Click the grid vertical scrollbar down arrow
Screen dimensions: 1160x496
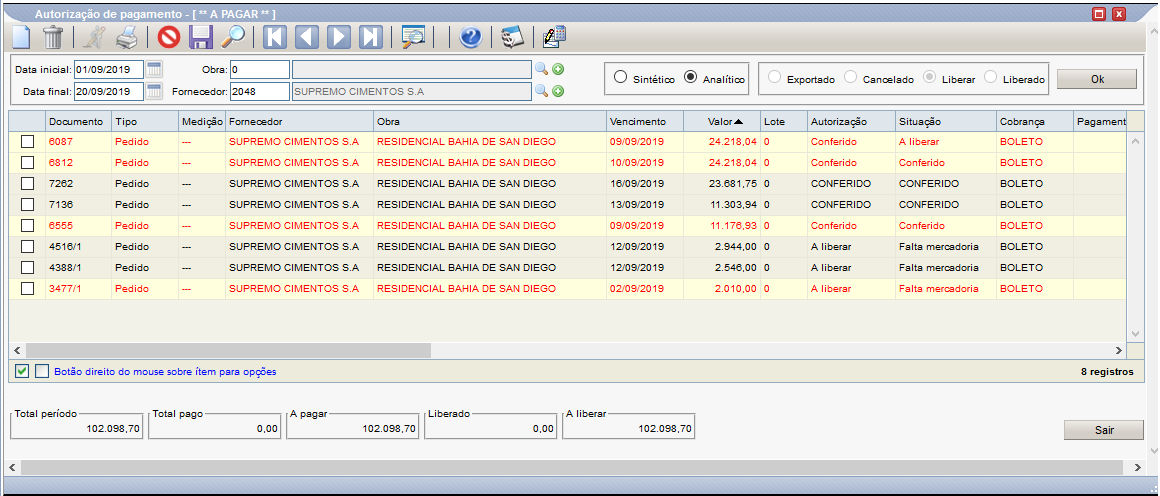1137,333
